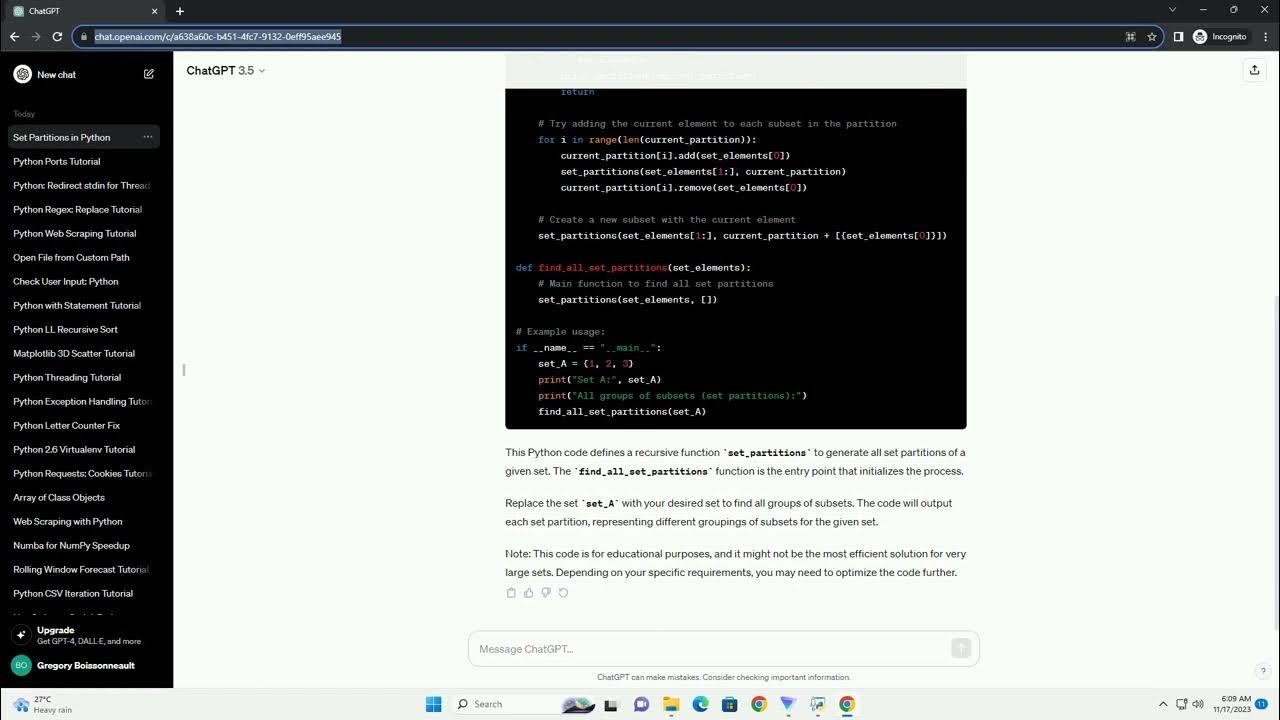Open options for Set Partitions in Python chat
Viewport: 1280px width, 720px height.
(147, 137)
